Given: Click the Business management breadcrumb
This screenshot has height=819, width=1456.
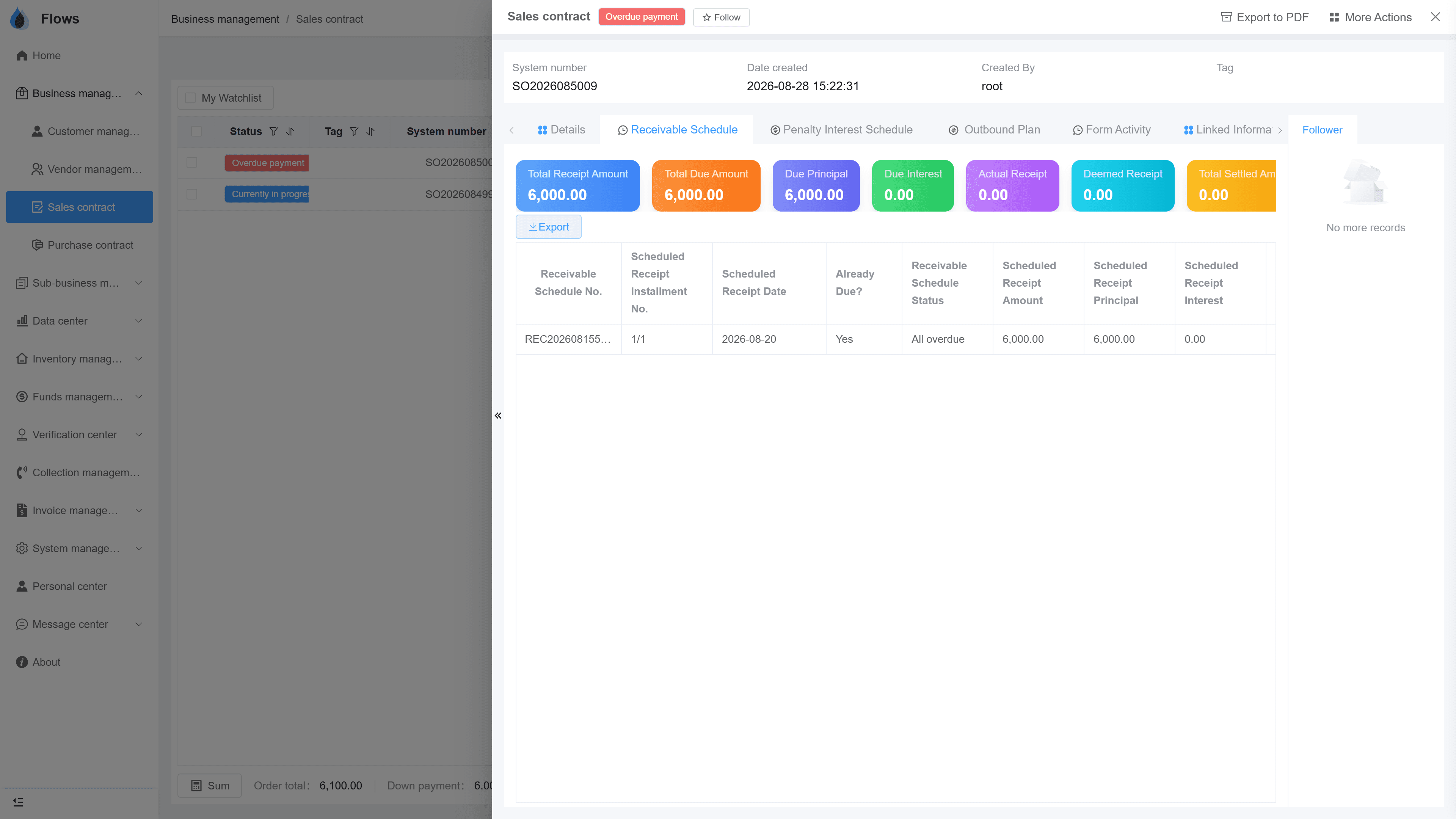Looking at the screenshot, I should 225,19.
